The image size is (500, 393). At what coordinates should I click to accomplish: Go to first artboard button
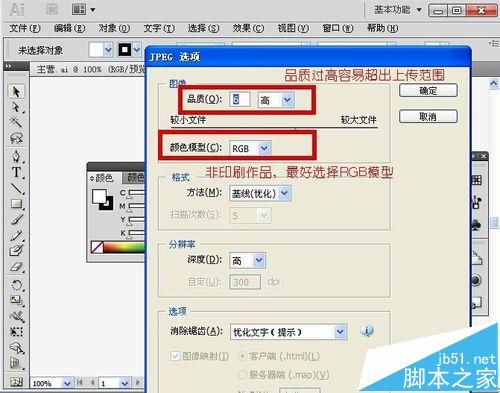pyautogui.click(x=79, y=383)
